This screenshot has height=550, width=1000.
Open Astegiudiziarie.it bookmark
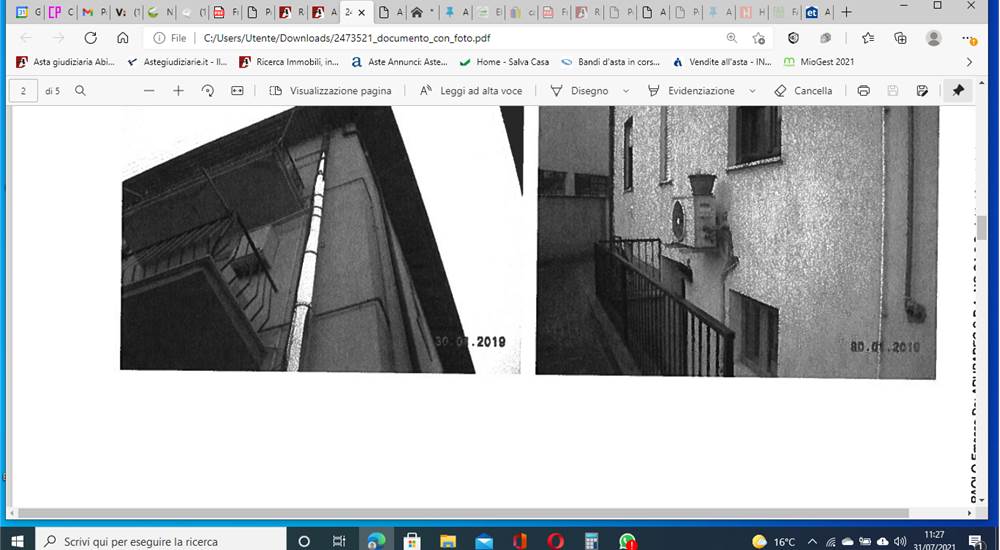coord(177,62)
